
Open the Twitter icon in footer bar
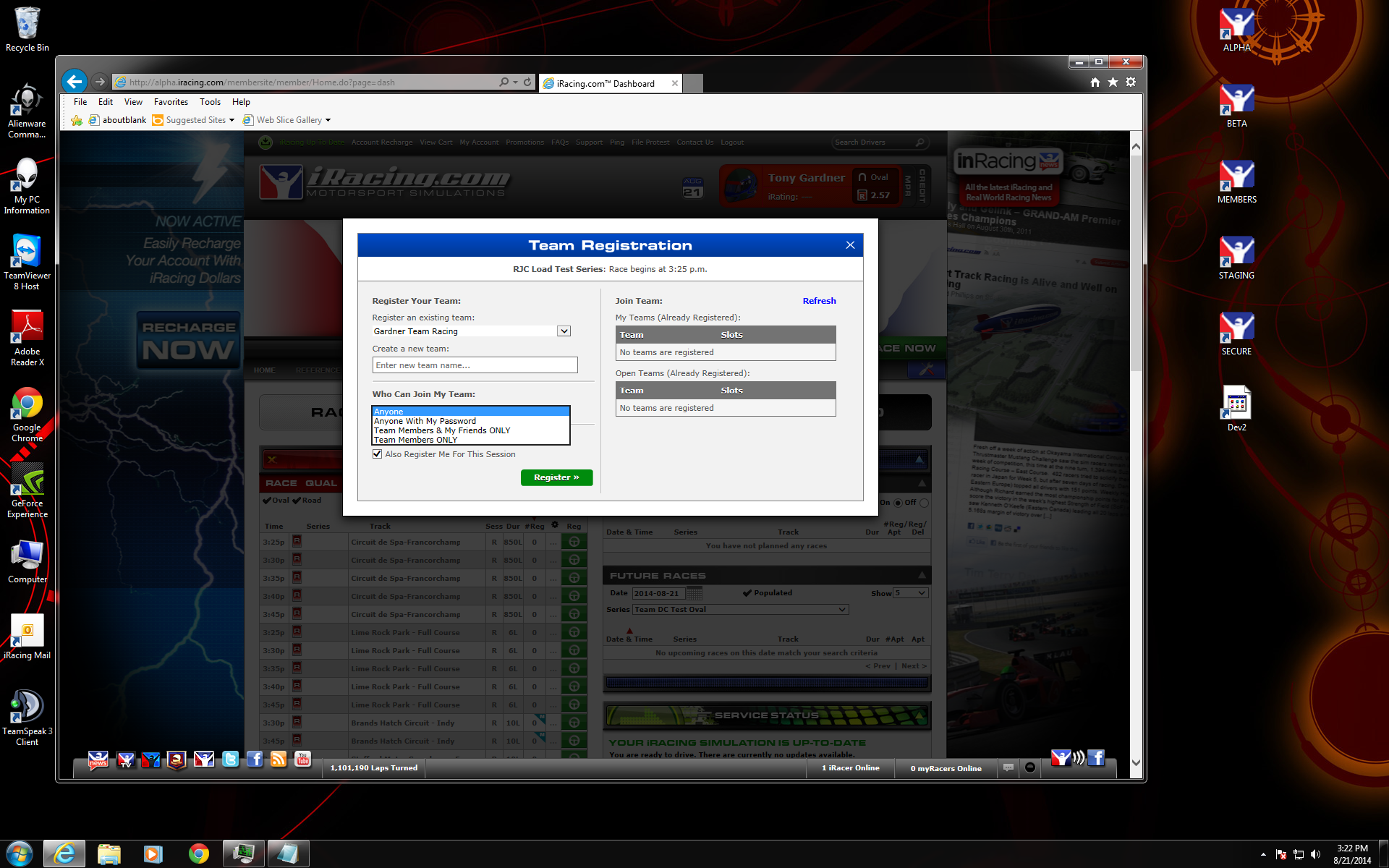(x=230, y=759)
